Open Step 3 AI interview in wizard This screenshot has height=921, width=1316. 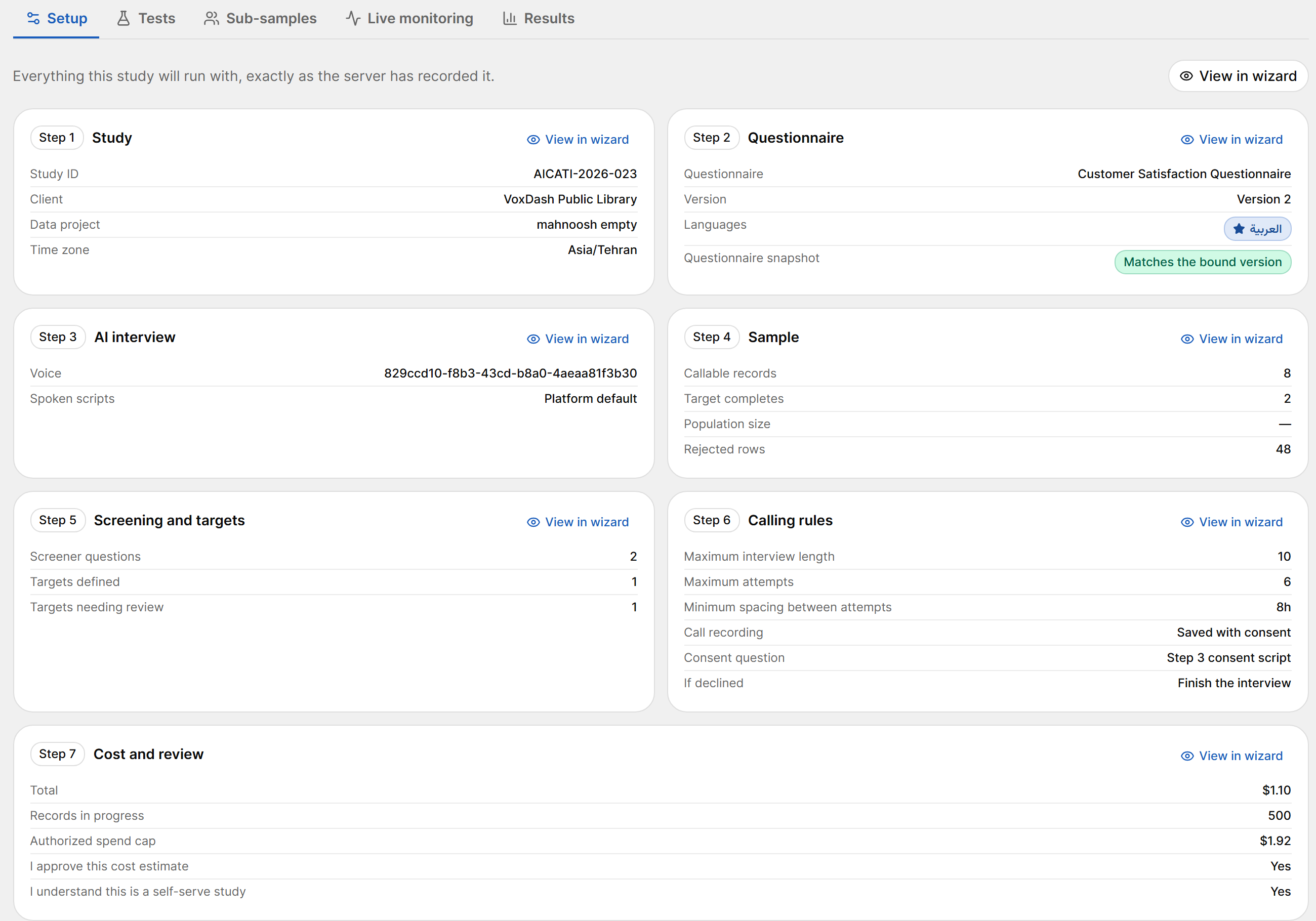pos(578,339)
